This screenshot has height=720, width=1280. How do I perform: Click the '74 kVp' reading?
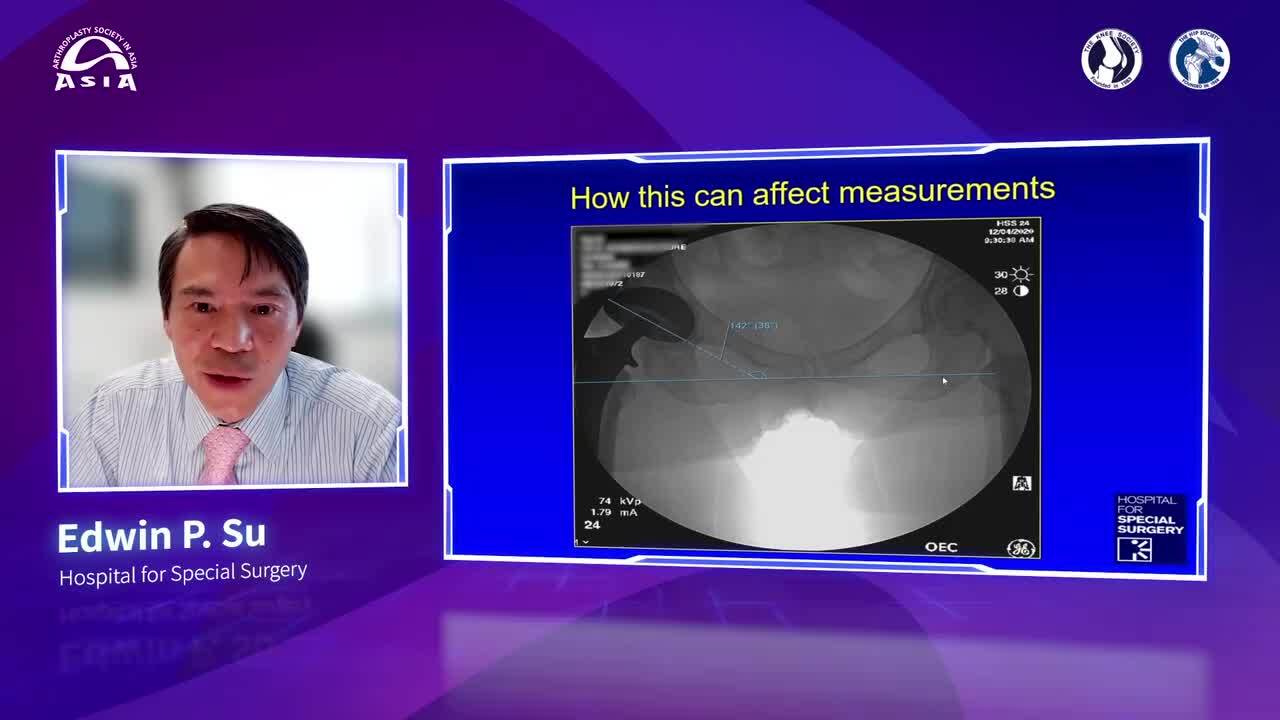[619, 500]
